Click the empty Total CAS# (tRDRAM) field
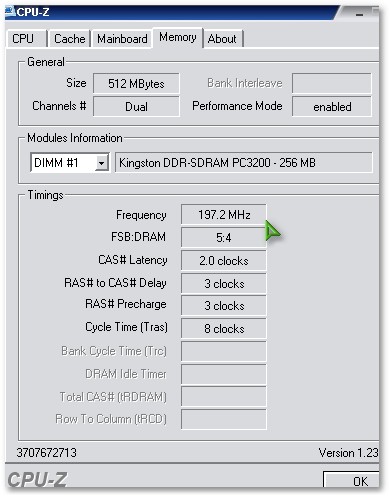390x498 pixels. coord(224,397)
